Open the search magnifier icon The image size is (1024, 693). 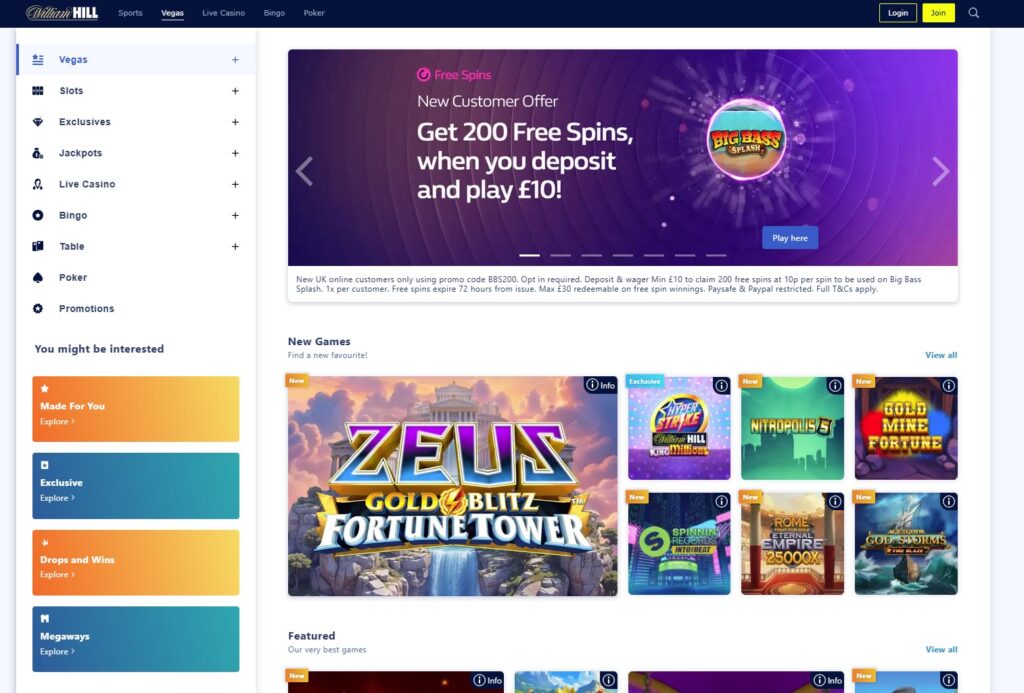coord(973,13)
